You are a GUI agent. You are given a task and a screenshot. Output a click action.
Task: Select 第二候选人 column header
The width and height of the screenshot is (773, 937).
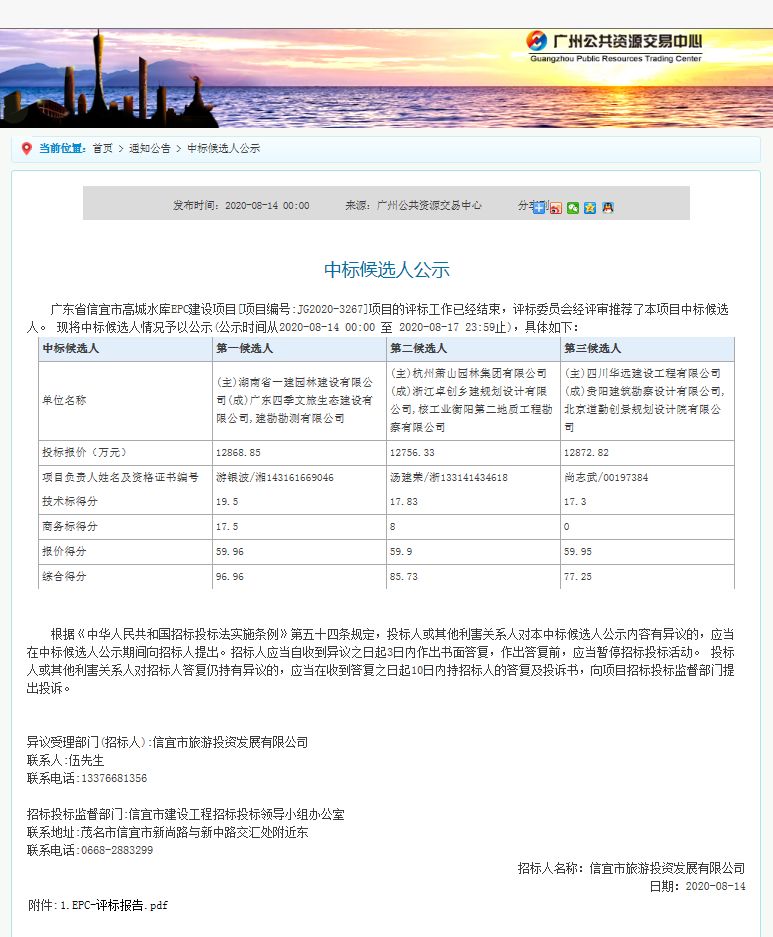click(418, 348)
